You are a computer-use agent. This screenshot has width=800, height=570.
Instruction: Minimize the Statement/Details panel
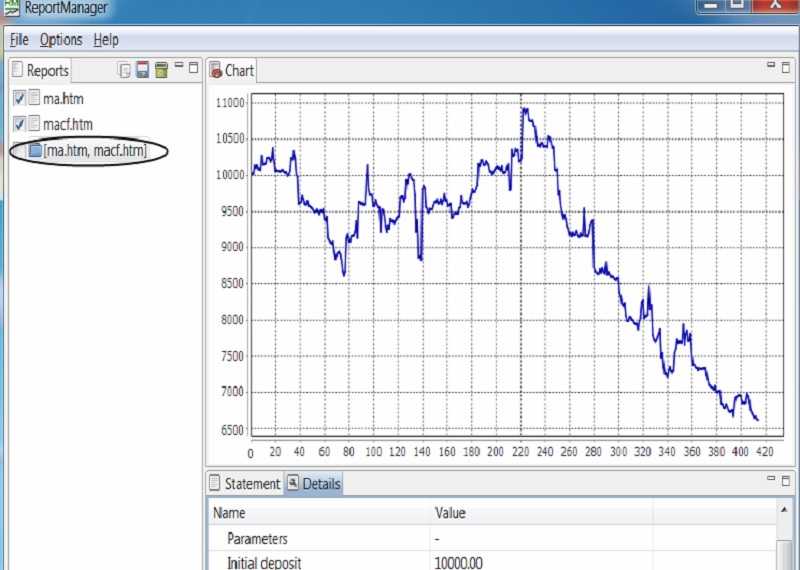click(x=771, y=478)
